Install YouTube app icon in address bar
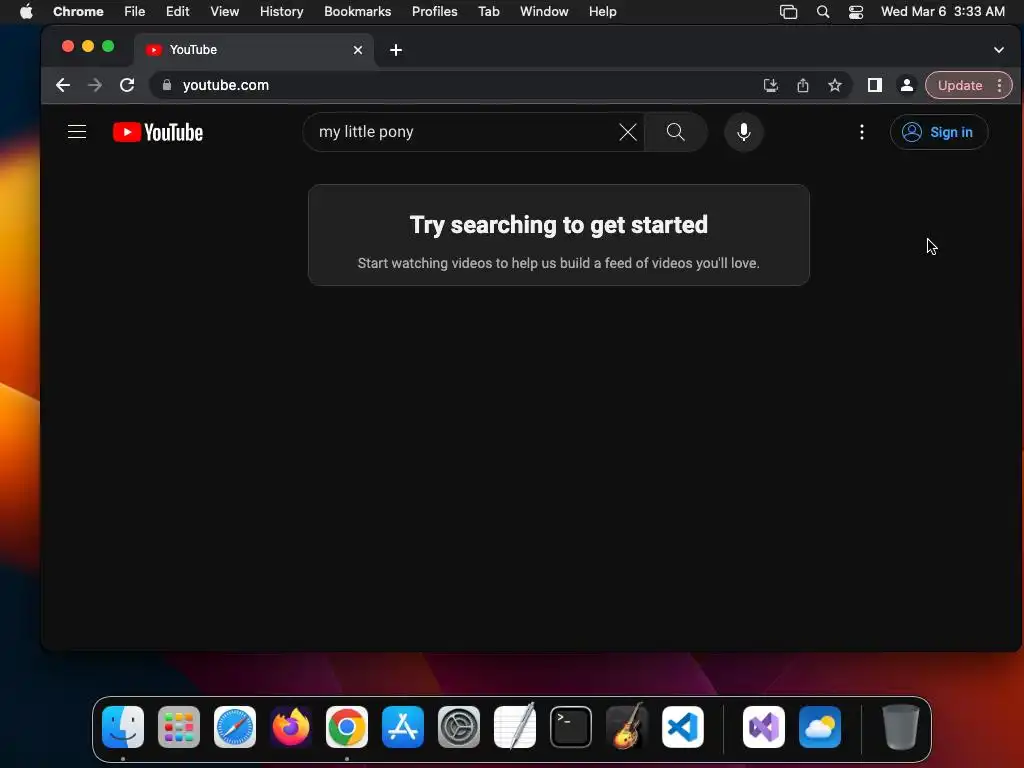The width and height of the screenshot is (1024, 768). click(771, 85)
